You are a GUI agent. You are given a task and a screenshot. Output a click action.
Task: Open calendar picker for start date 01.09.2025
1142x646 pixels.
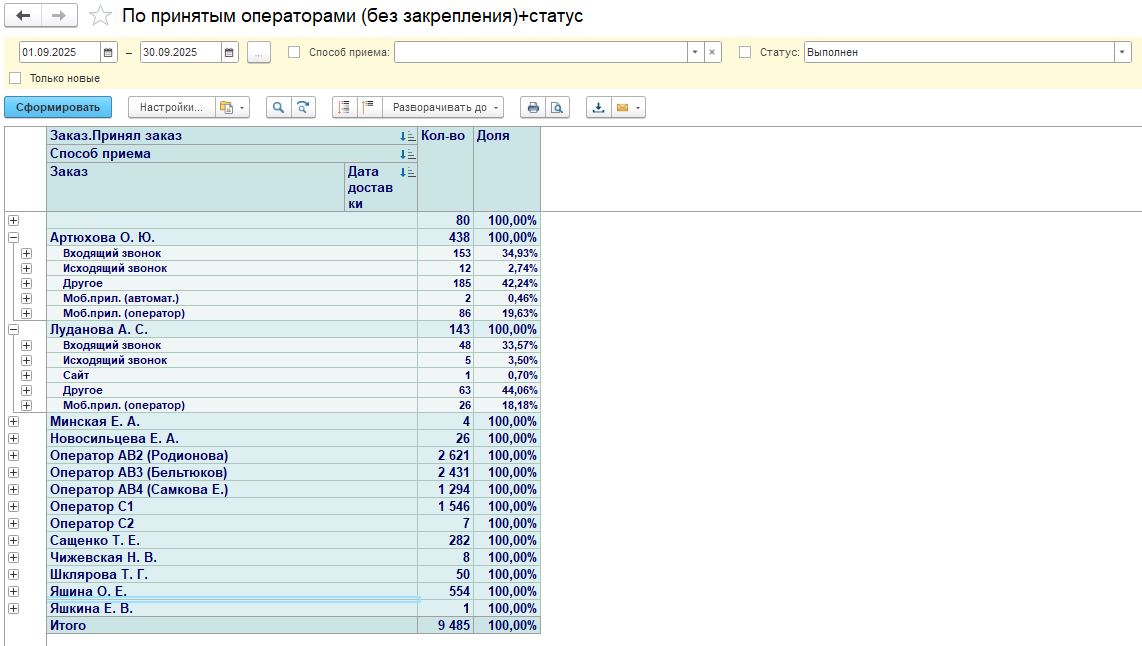click(109, 52)
